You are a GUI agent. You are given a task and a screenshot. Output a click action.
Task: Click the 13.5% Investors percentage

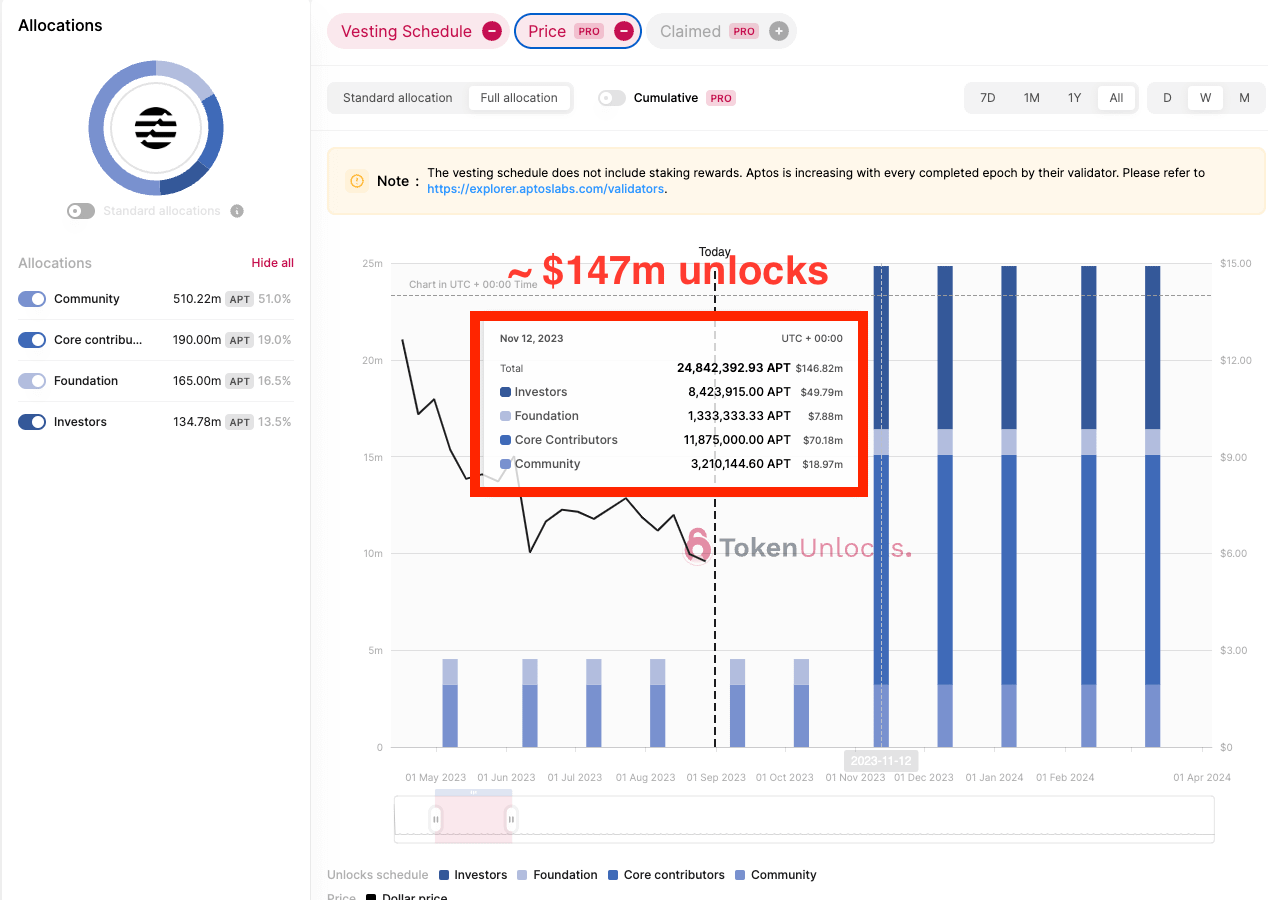(x=275, y=422)
